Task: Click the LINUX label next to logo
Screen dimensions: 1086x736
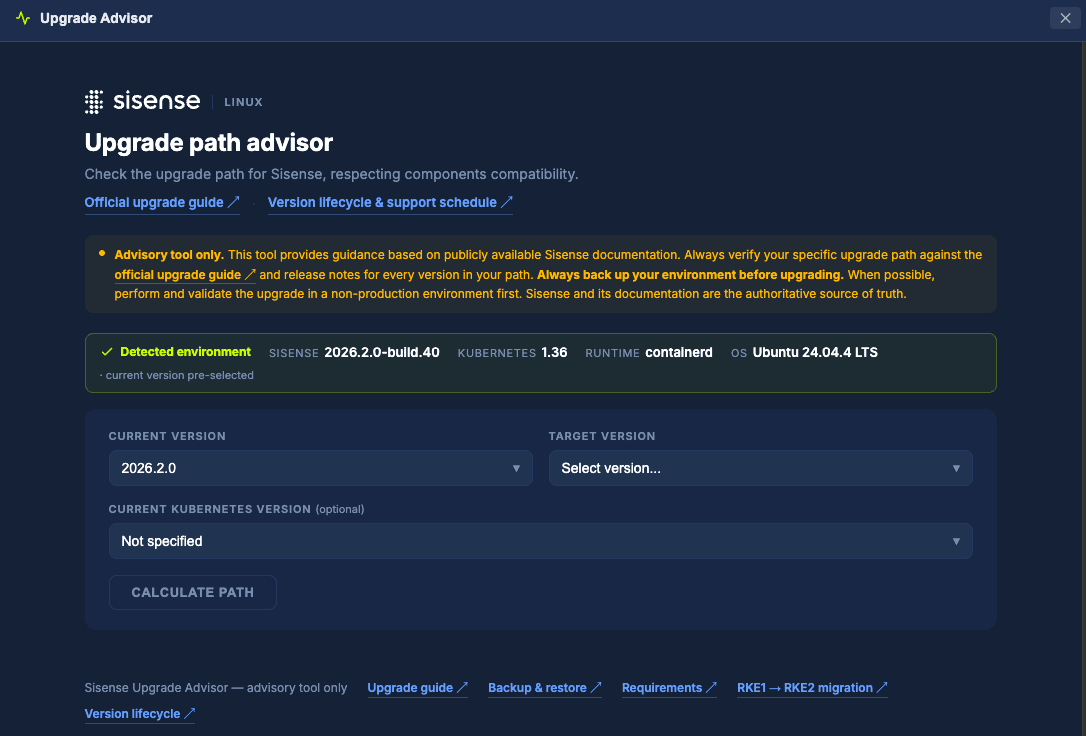Action: [x=243, y=102]
